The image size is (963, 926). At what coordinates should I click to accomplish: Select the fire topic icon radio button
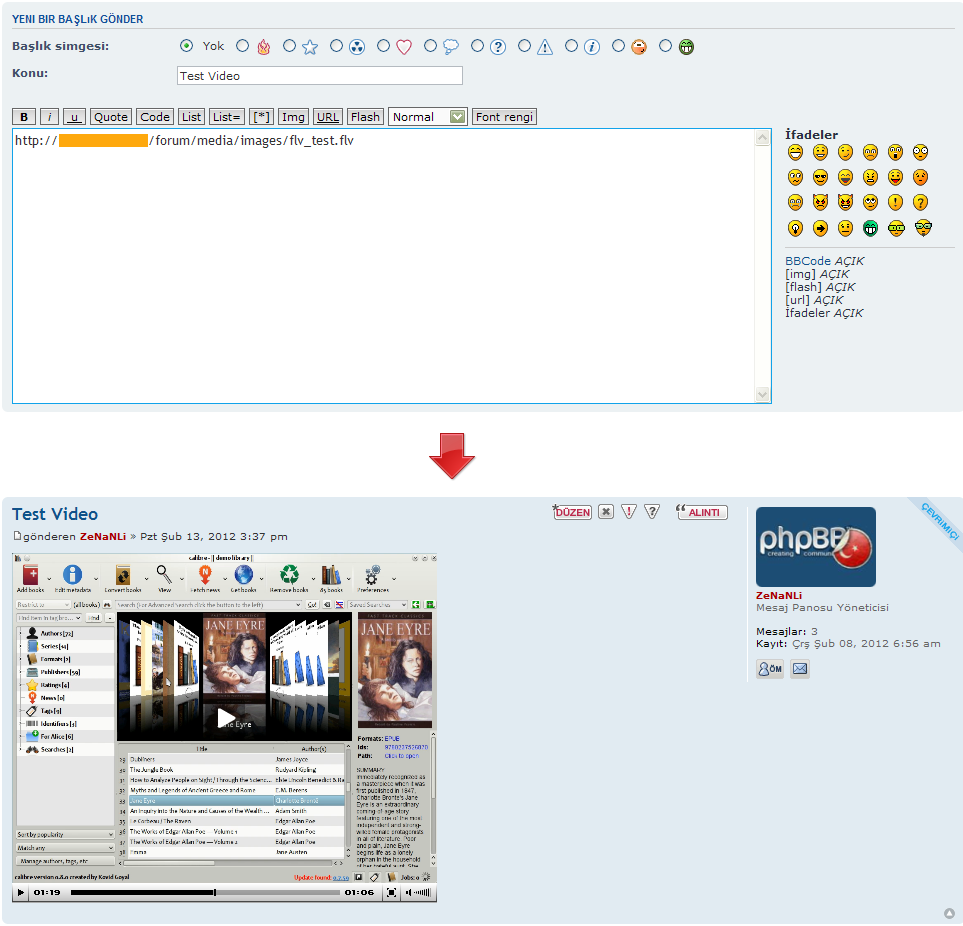pos(243,46)
